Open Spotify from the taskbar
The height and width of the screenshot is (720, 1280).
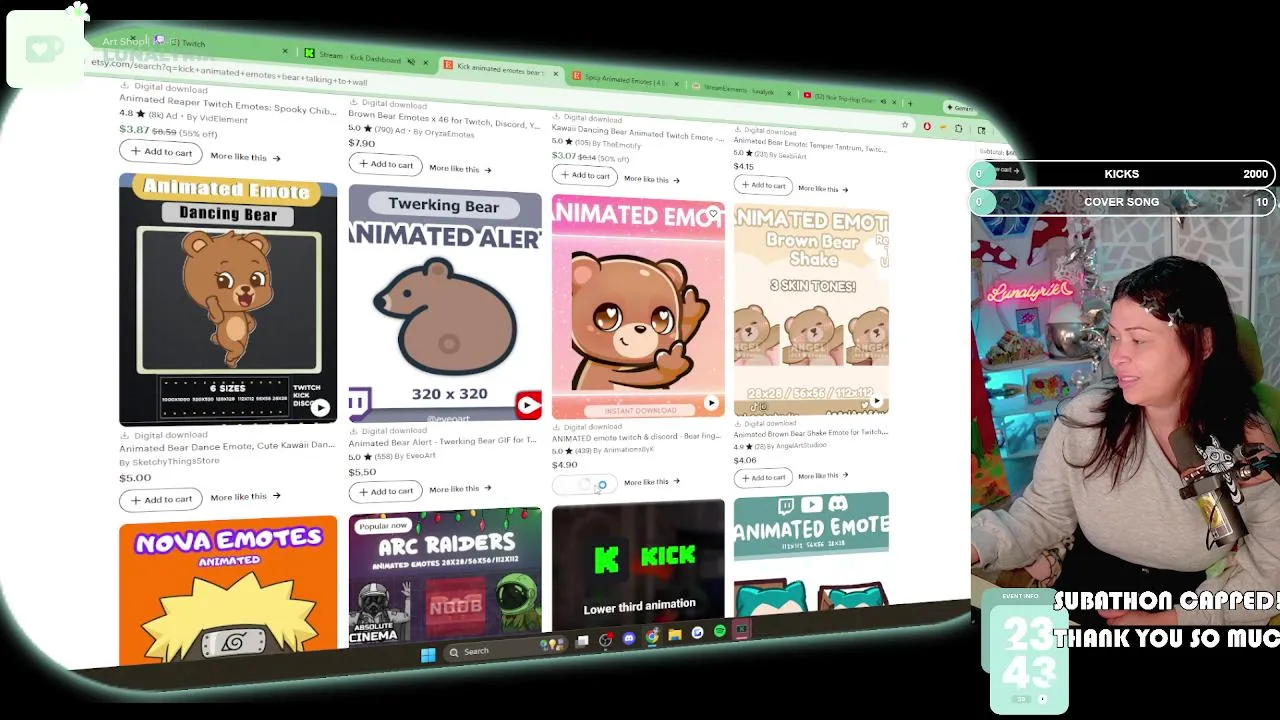click(x=720, y=631)
